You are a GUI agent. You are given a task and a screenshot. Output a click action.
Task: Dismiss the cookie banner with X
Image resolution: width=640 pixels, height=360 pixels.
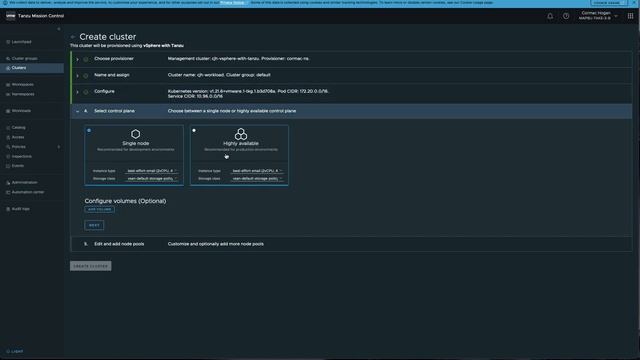(634, 2)
